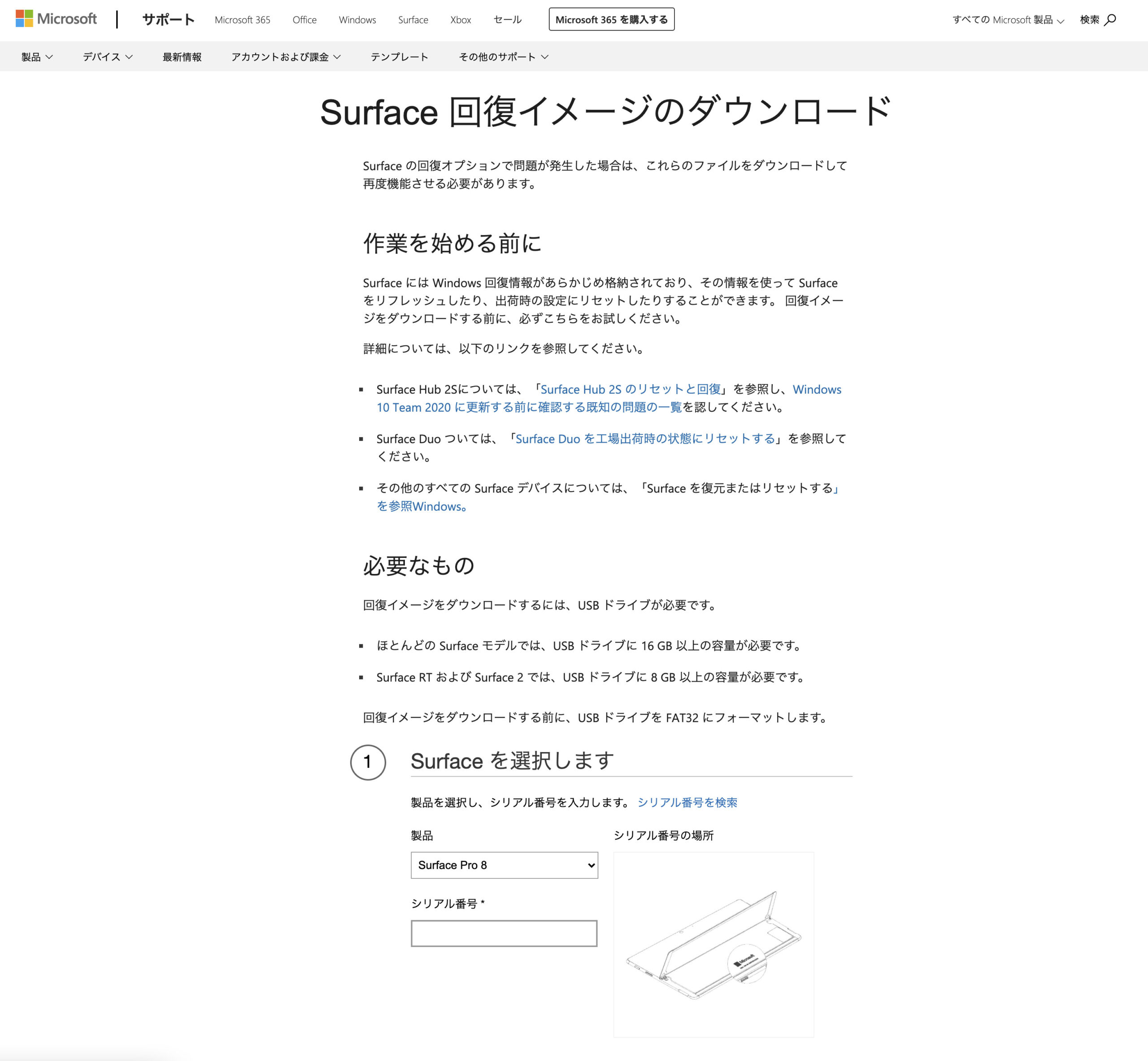The width and height of the screenshot is (1148, 1061).
Task: Open テンプレート page
Action: [x=400, y=57]
